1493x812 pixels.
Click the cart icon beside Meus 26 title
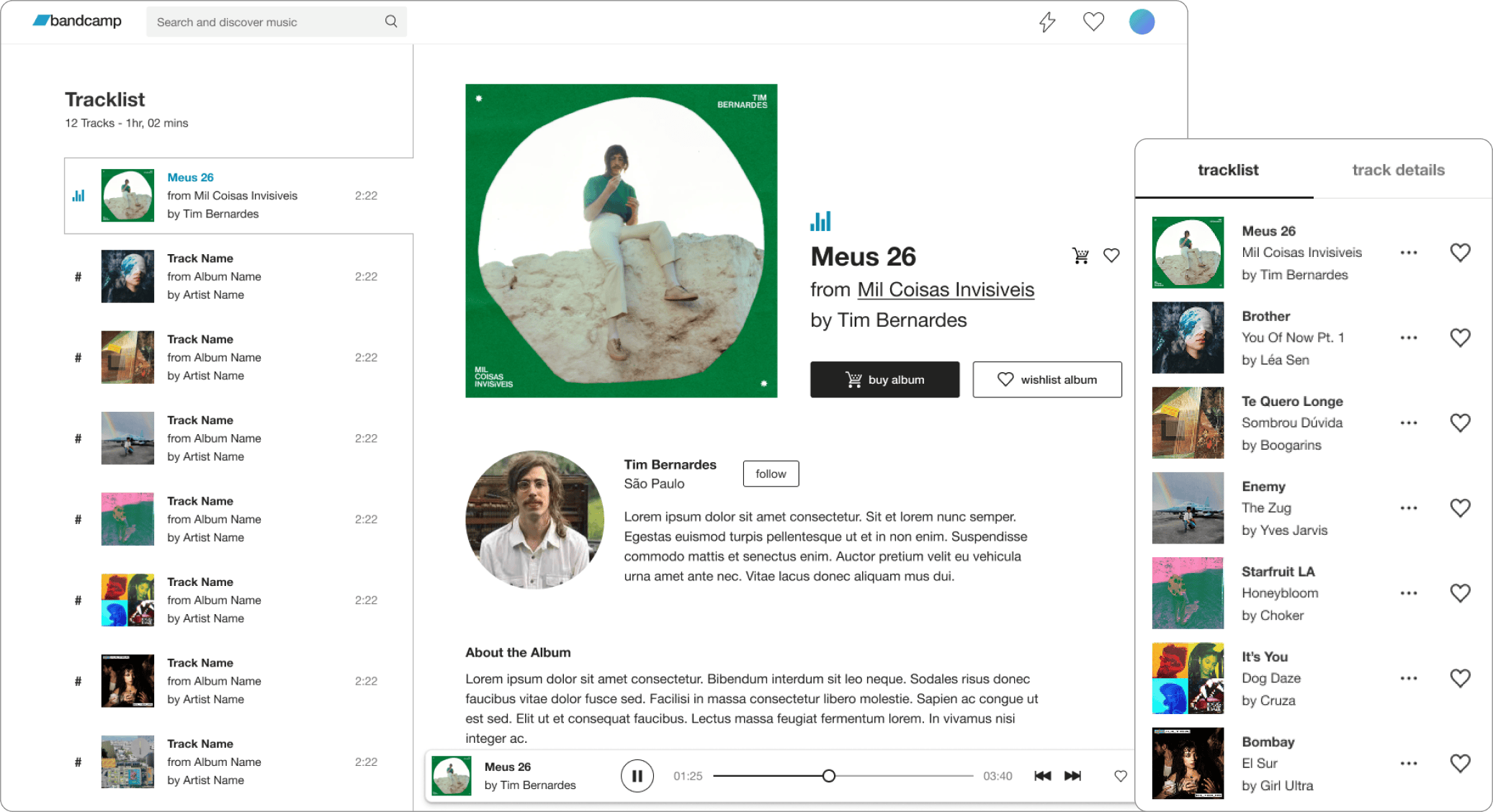point(1080,256)
